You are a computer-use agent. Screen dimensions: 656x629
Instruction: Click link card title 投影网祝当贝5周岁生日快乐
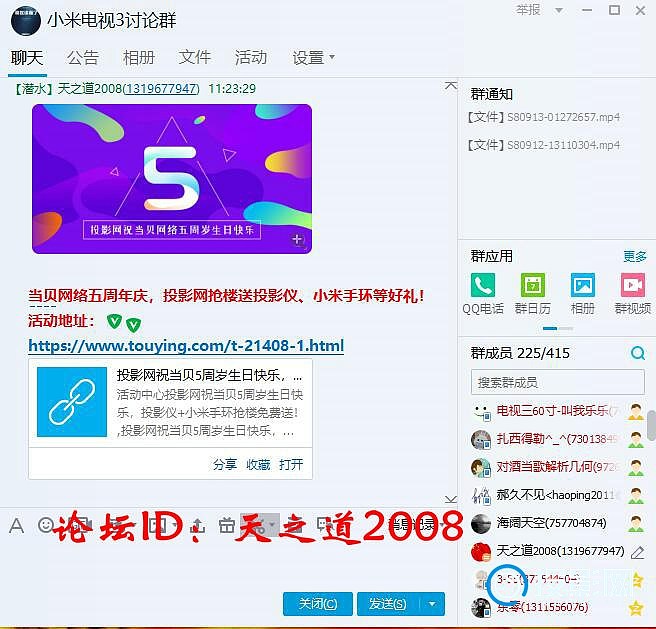point(209,375)
